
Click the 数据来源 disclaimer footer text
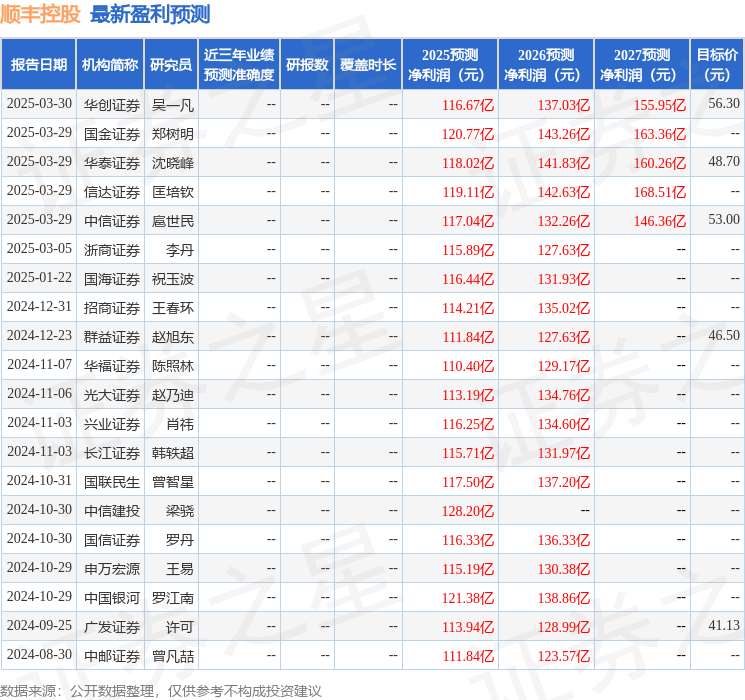(161, 690)
